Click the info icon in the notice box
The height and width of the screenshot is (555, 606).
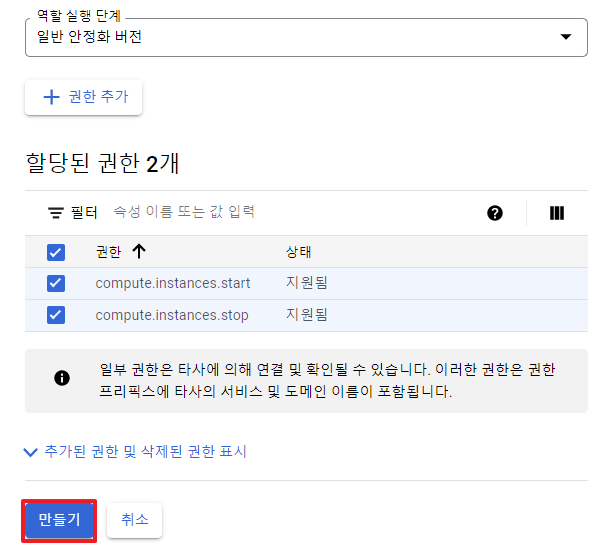click(62, 378)
